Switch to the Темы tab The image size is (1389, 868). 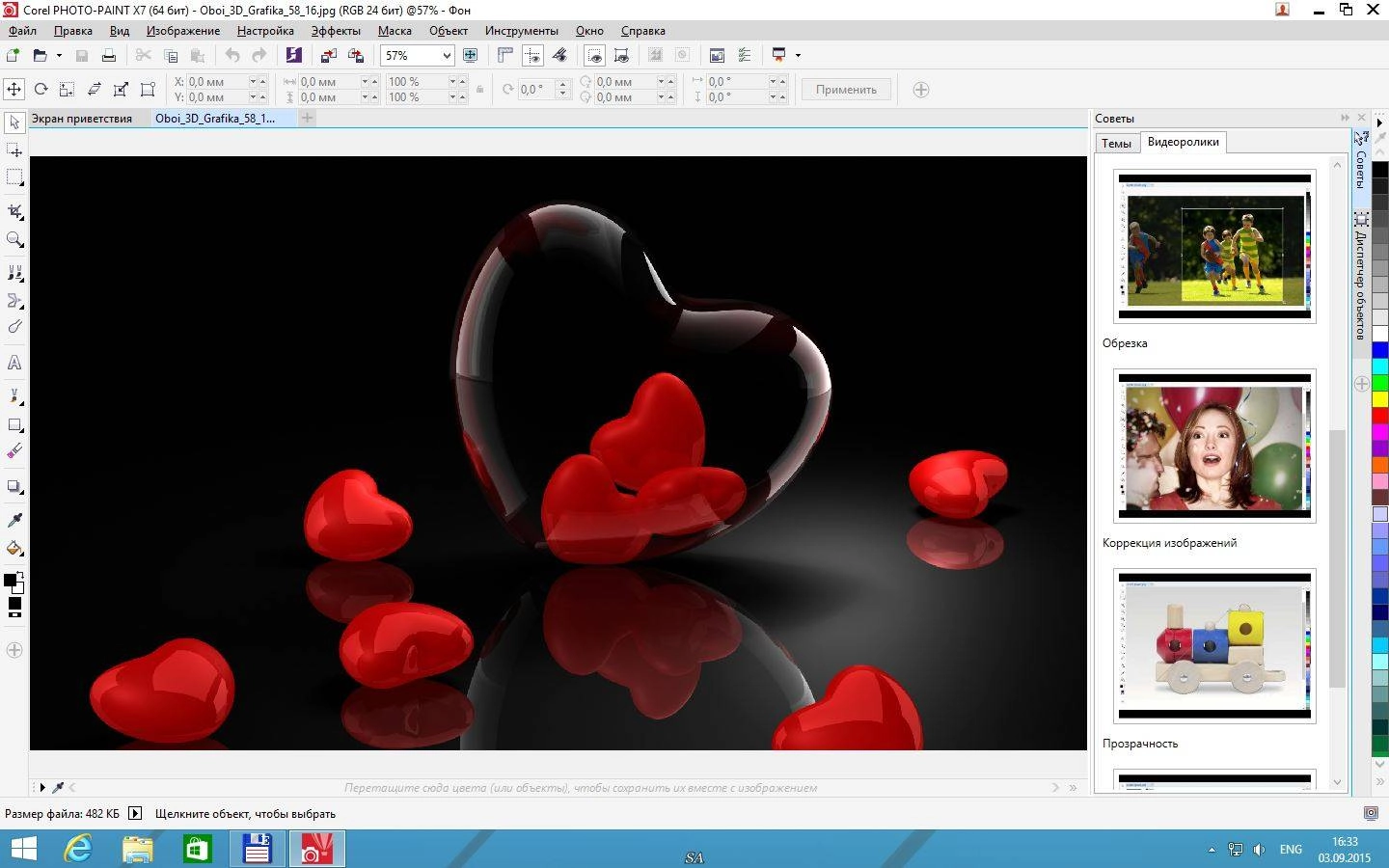click(x=1117, y=143)
